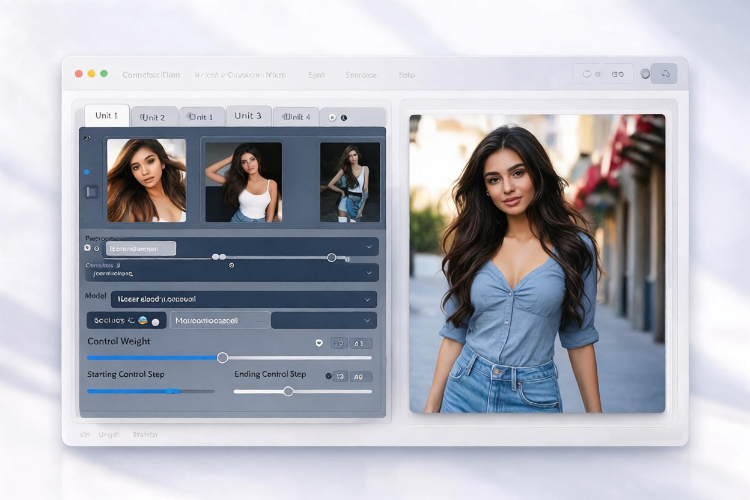Click the generated portrait preview image

click(537, 263)
